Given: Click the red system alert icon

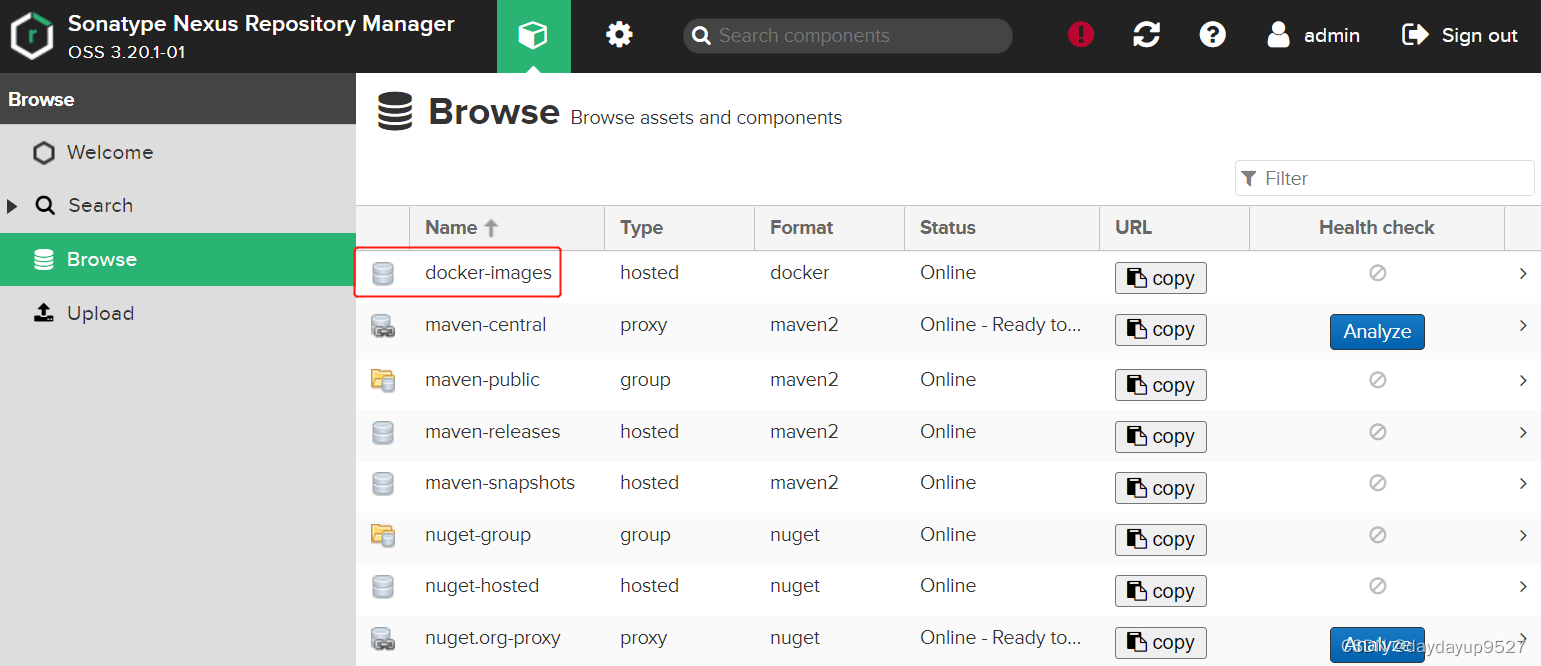Looking at the screenshot, I should pyautogui.click(x=1081, y=35).
